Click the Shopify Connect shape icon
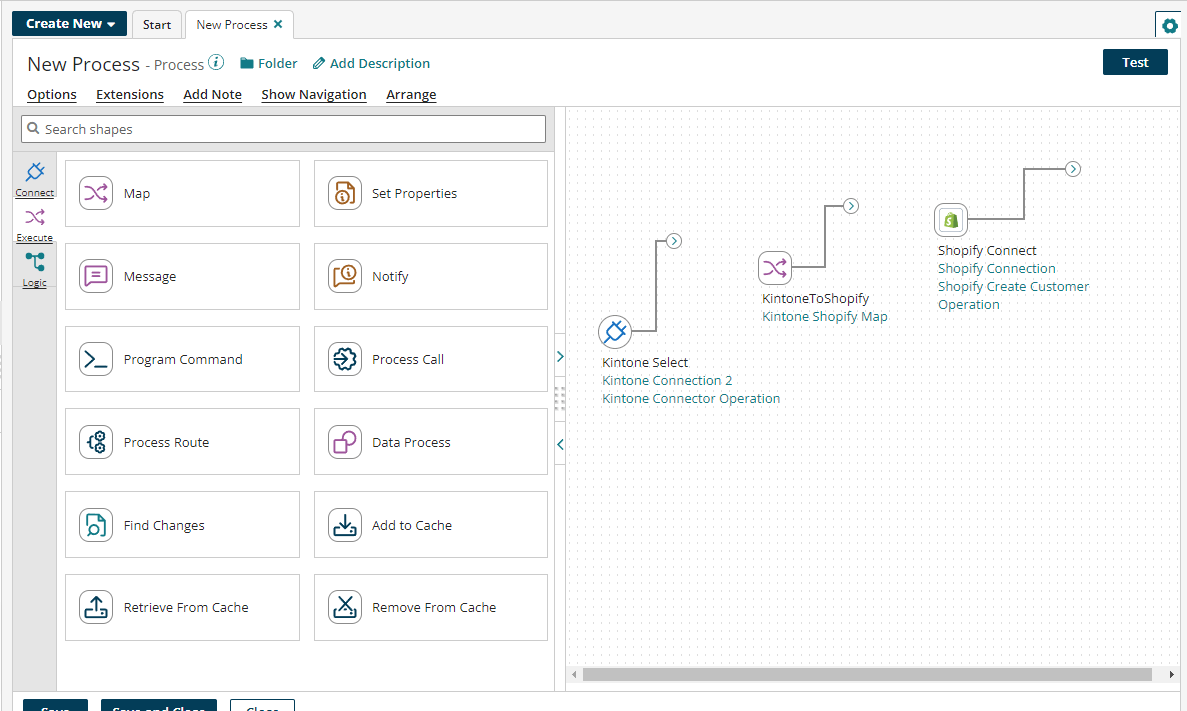1187x711 pixels. tap(951, 219)
